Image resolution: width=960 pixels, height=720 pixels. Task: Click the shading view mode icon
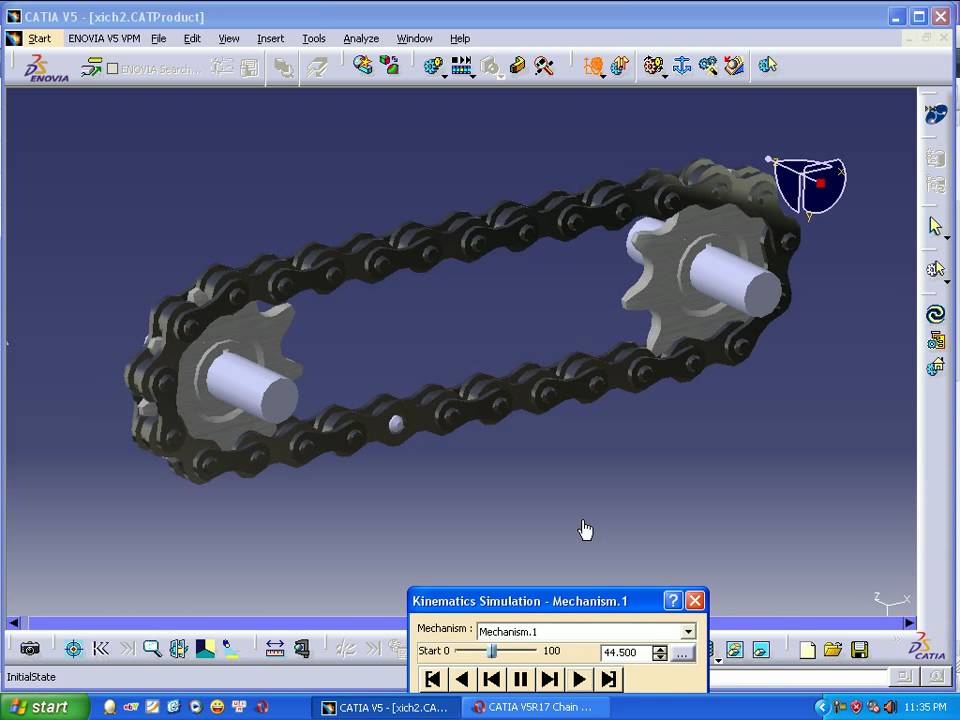[205, 648]
